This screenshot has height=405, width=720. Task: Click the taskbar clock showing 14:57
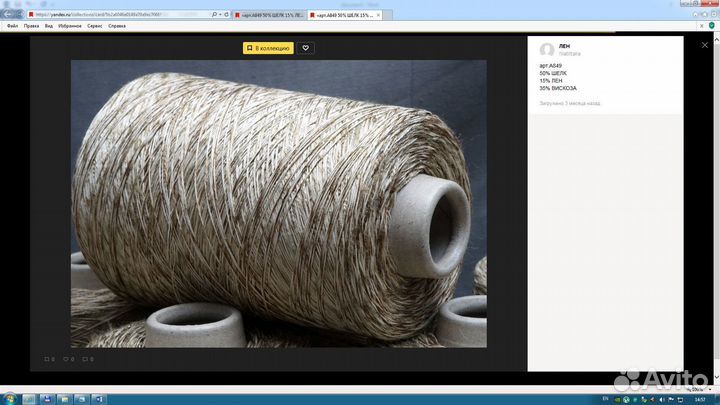pos(699,398)
